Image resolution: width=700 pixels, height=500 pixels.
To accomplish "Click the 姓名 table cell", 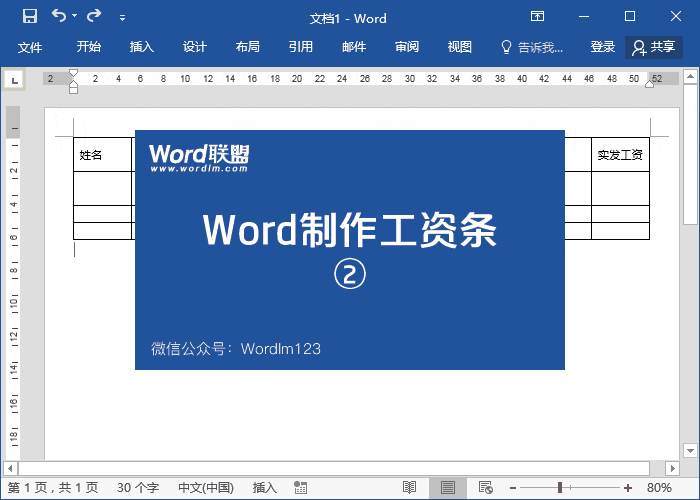I will [103, 154].
